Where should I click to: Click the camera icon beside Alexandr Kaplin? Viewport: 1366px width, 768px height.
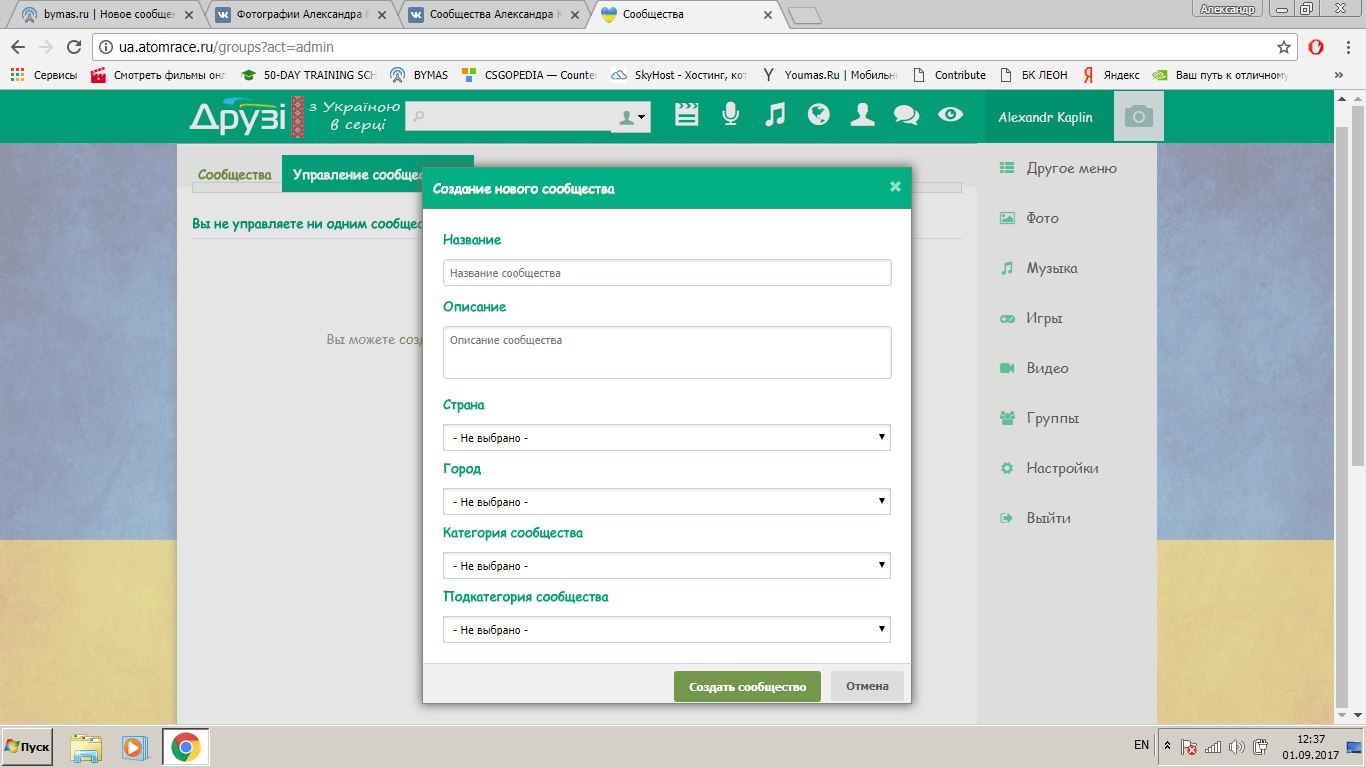[x=1138, y=117]
